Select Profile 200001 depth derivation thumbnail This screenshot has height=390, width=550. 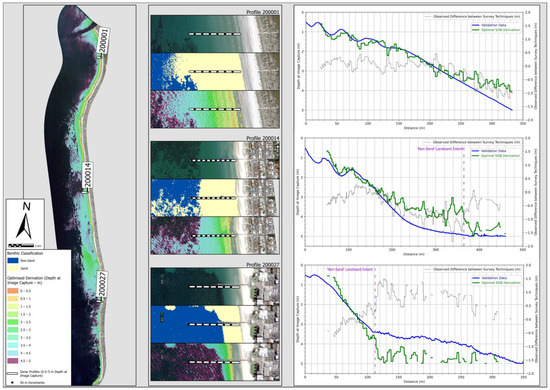pyautogui.click(x=215, y=109)
